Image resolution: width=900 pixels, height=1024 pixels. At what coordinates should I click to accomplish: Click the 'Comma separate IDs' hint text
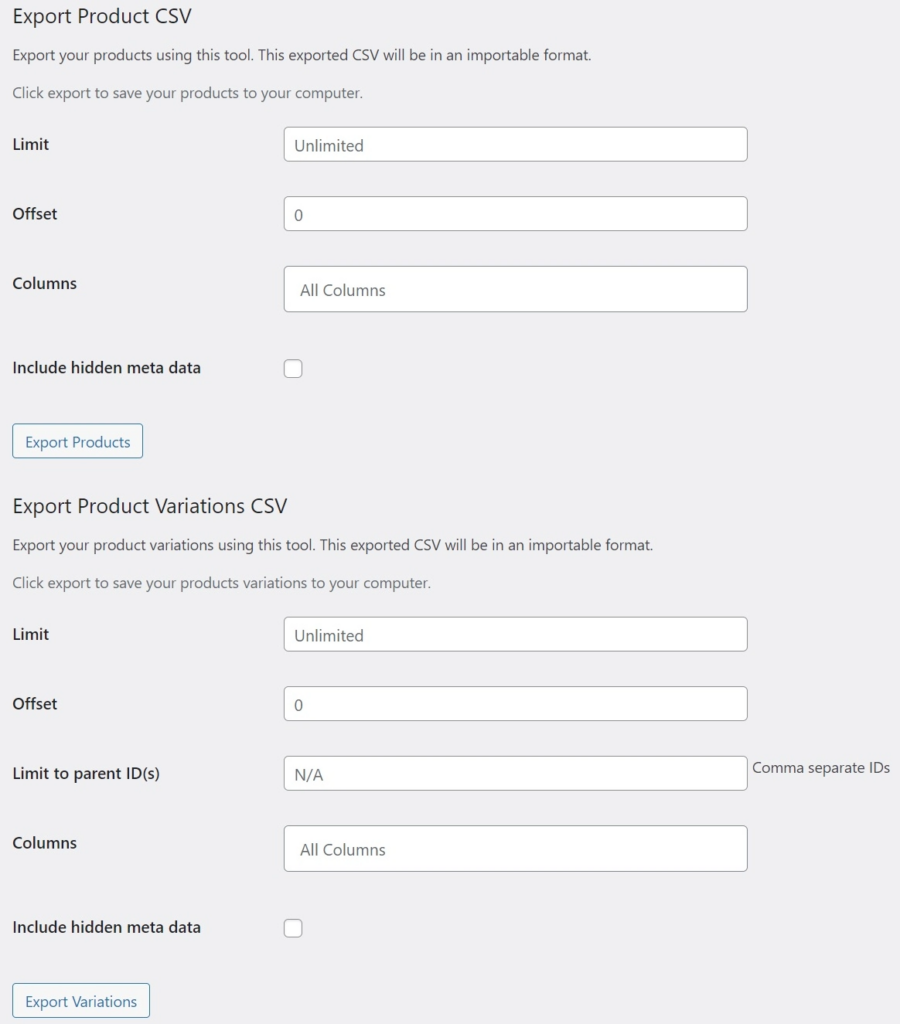tap(821, 768)
